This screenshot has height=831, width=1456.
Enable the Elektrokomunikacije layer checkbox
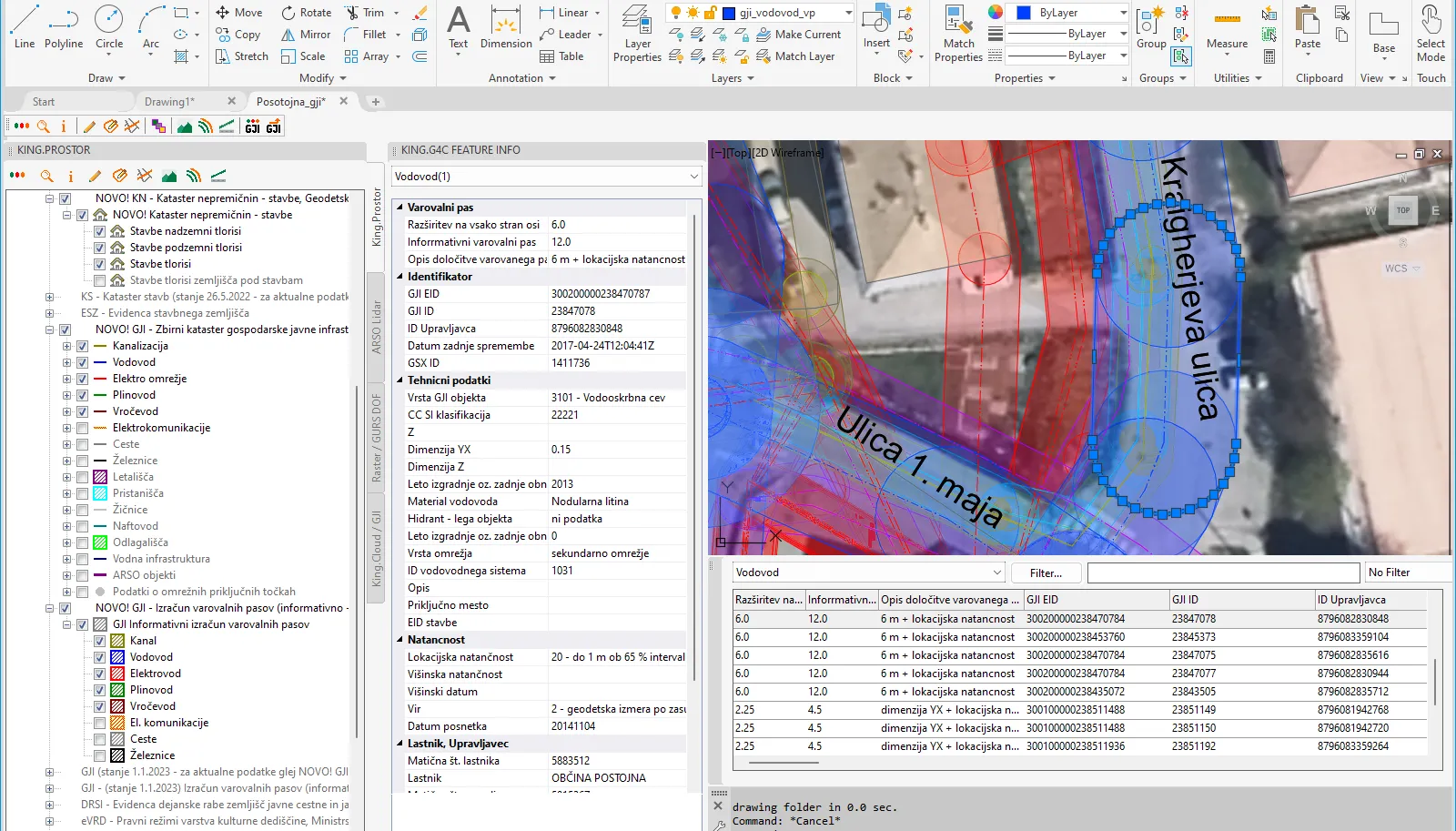coord(82,428)
